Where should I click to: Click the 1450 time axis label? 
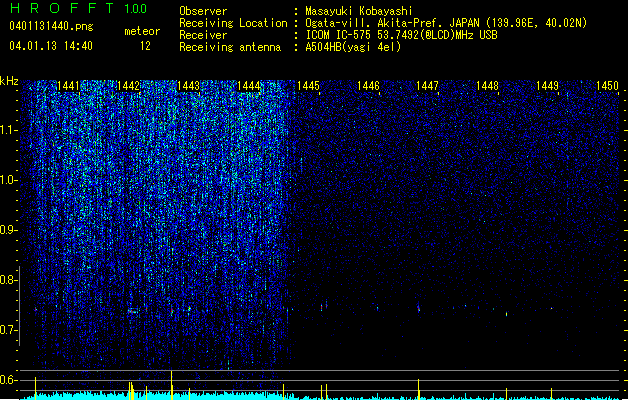[607, 86]
